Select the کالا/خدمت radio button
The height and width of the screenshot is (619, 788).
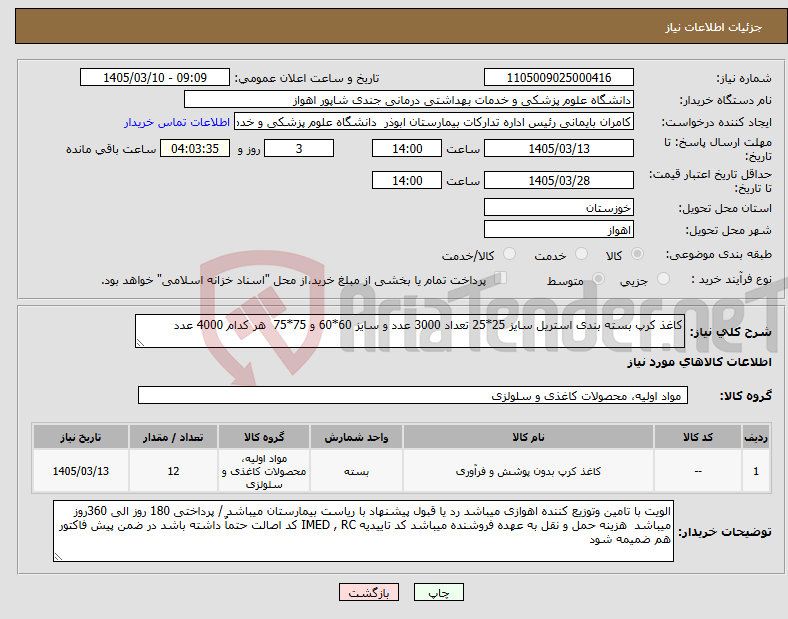click(510, 254)
